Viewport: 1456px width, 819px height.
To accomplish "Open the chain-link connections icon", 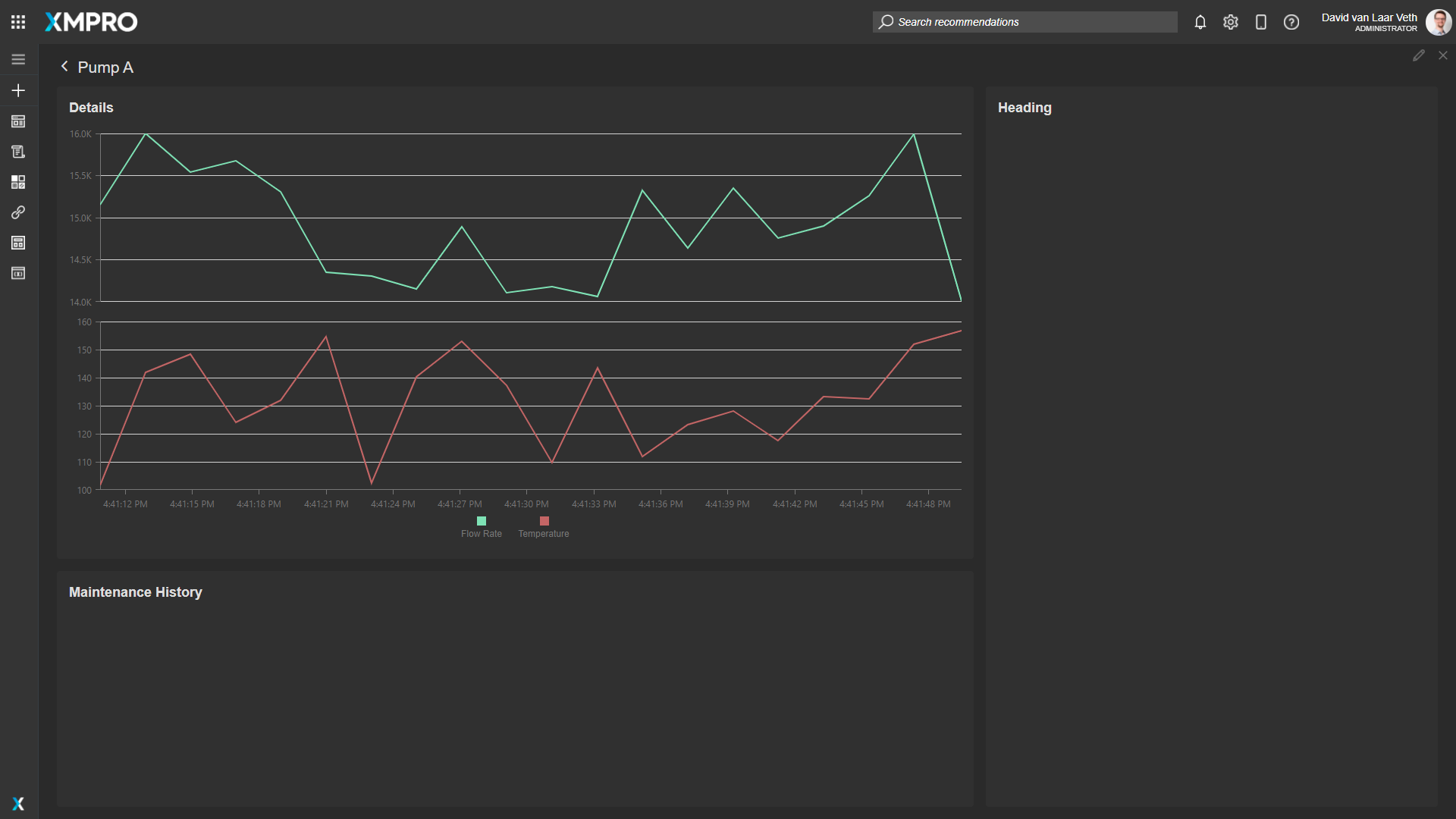I will 18,212.
